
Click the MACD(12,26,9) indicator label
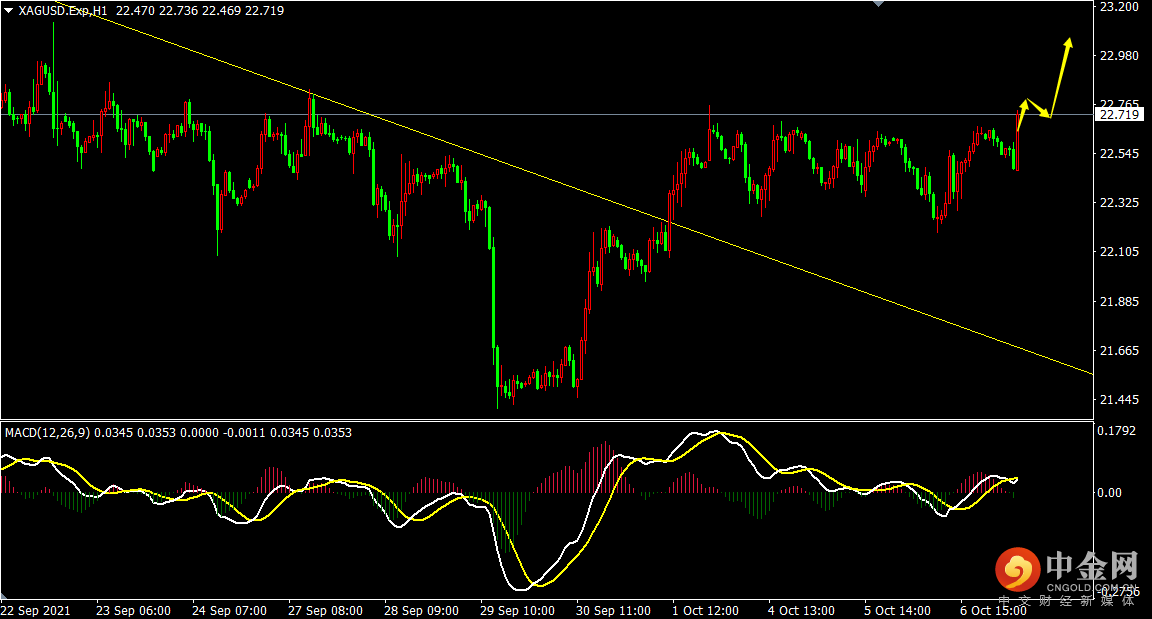[x=48, y=432]
